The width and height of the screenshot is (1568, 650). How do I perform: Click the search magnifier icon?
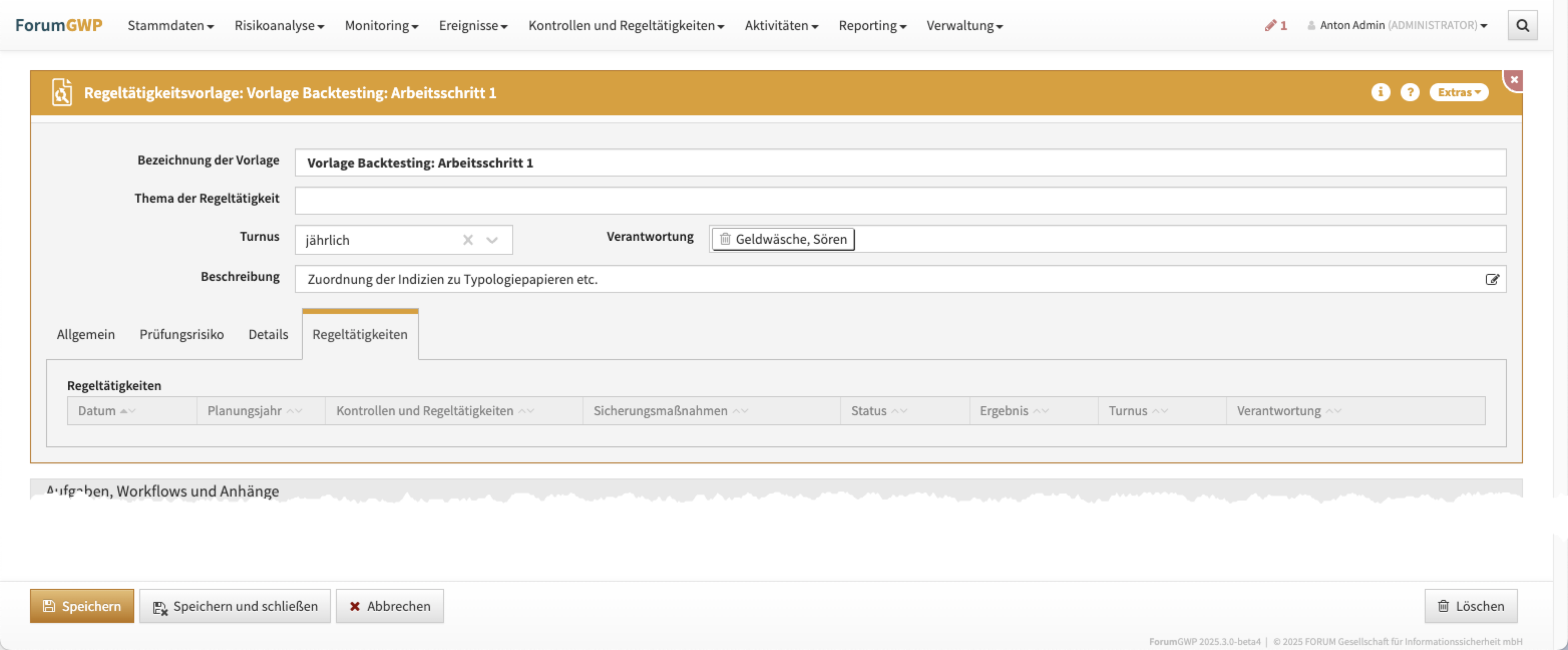tap(1522, 26)
